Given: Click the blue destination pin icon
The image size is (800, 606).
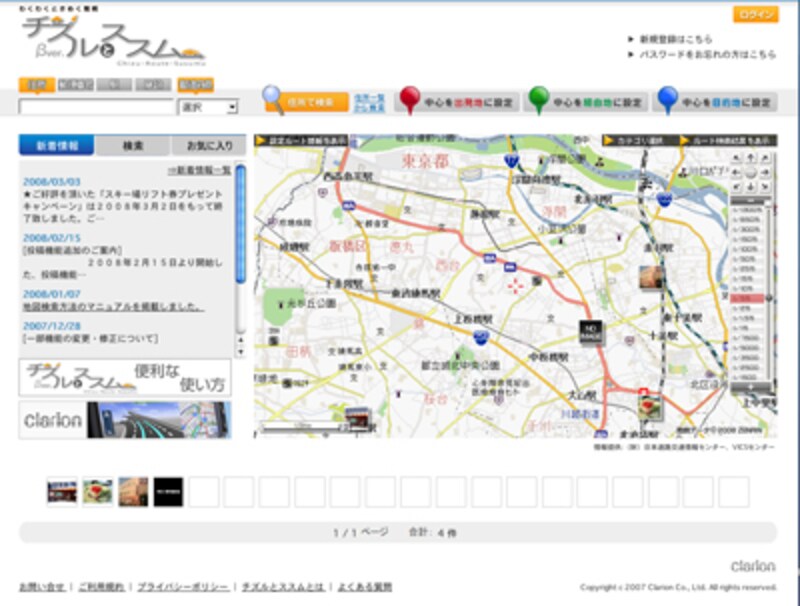Looking at the screenshot, I should tap(667, 100).
